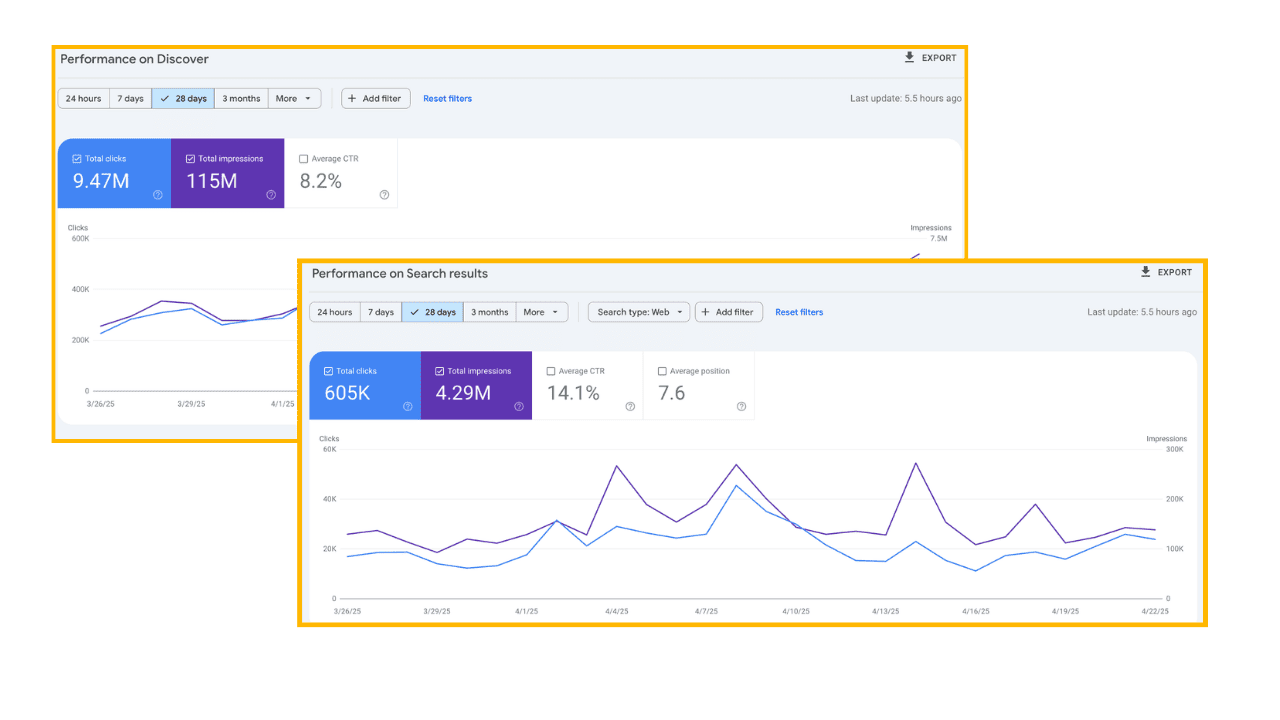This screenshot has width=1280, height=720.
Task: Open help icon on 605K Total clicks card
Action: (x=408, y=406)
